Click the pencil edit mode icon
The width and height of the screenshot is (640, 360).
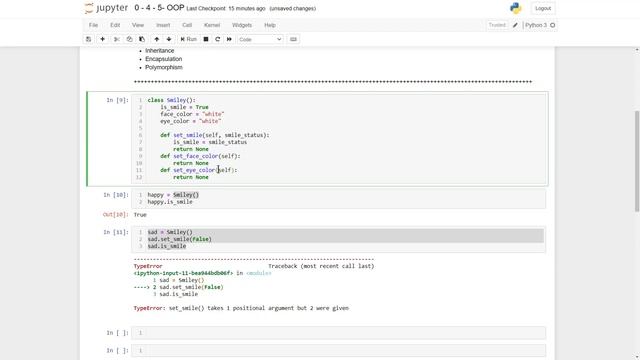(515, 25)
